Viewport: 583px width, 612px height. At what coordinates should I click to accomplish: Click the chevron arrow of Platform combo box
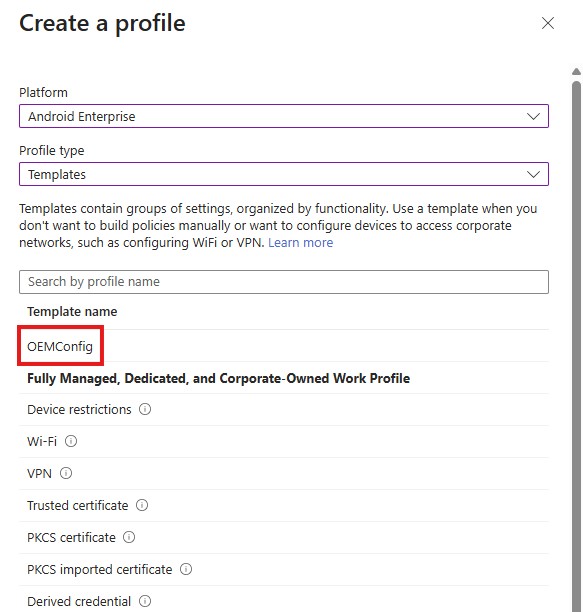pos(533,116)
